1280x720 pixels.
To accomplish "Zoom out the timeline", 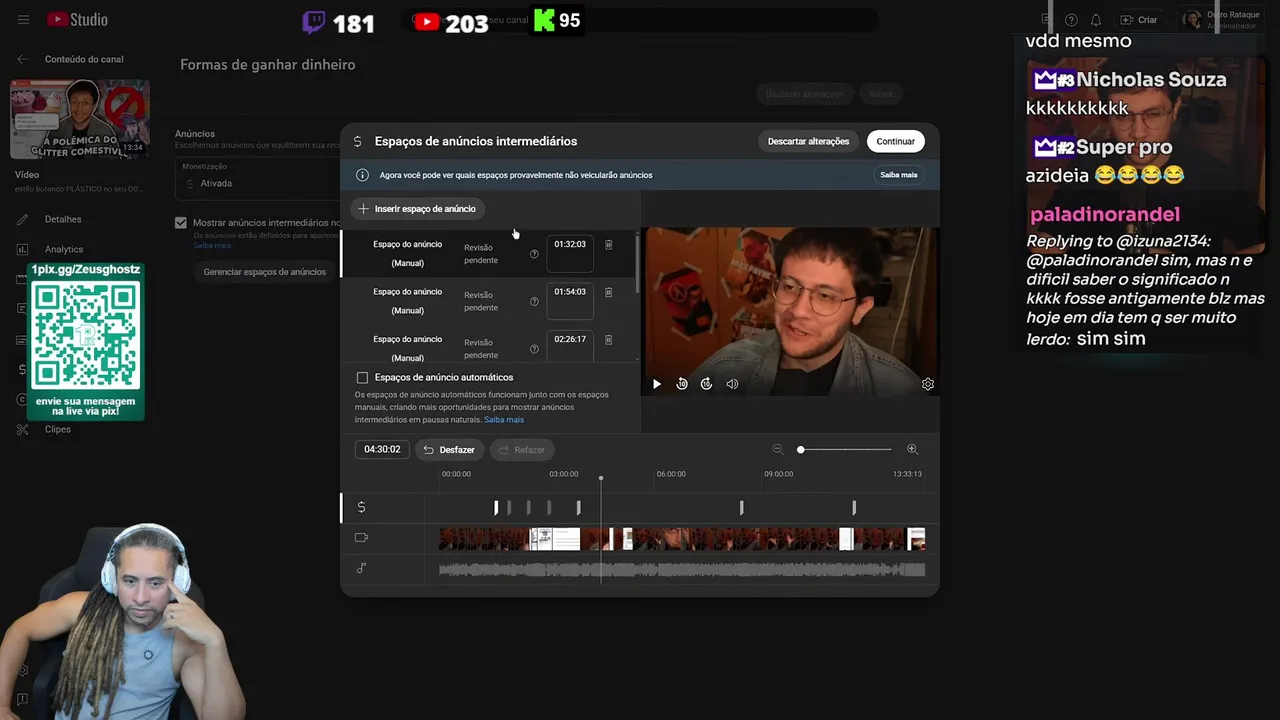I will click(x=778, y=450).
